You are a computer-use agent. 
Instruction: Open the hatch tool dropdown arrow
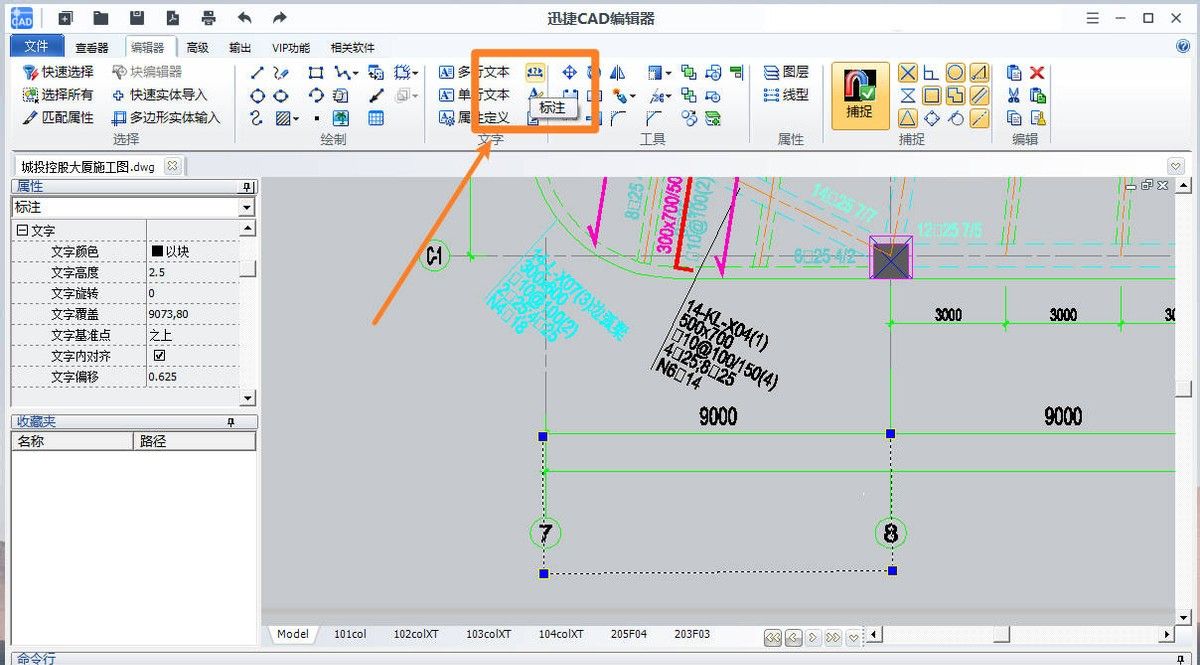pos(297,119)
